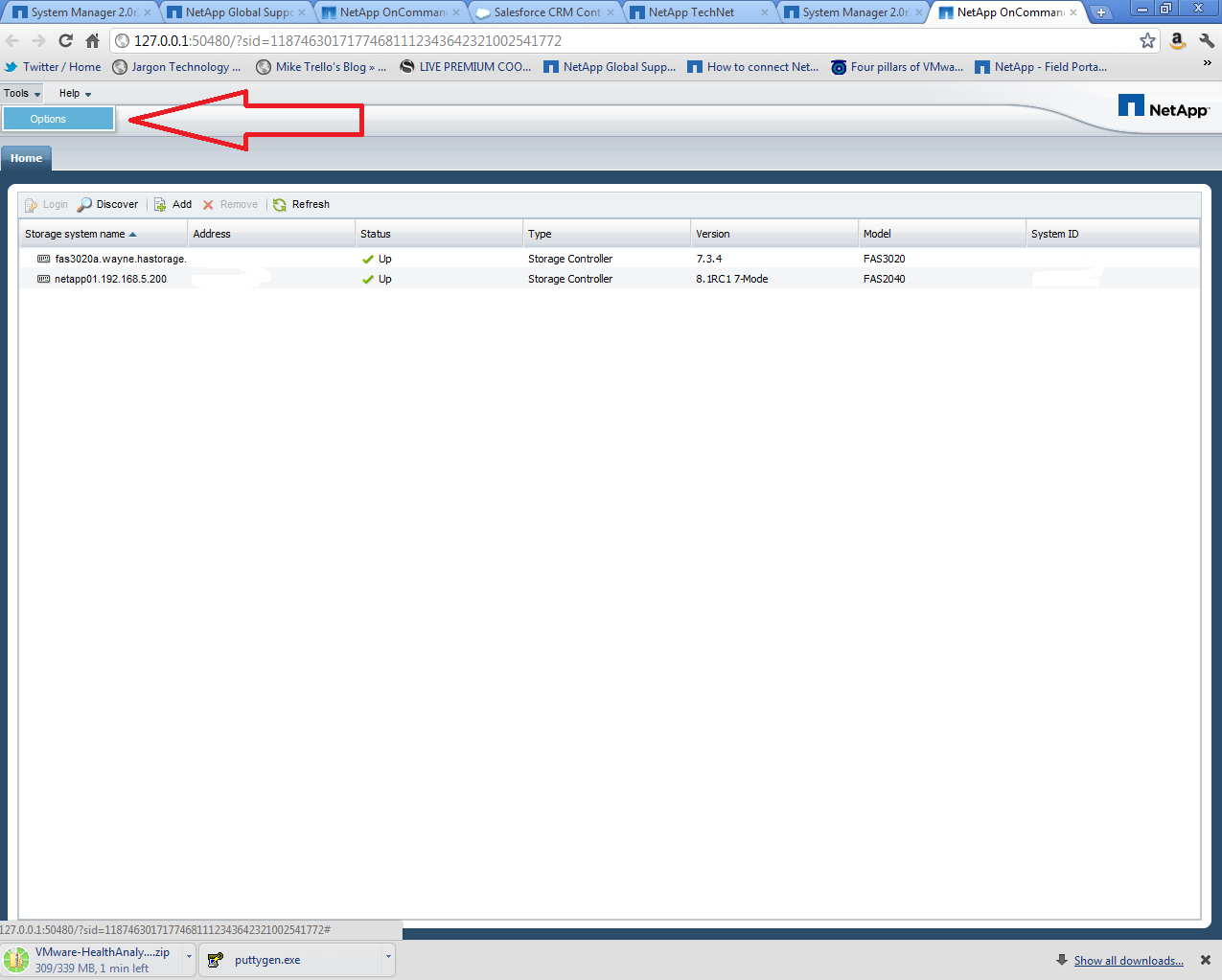Click the green Up checkmark for fas3020a
Viewport: 1222px width, 980px height.
coord(368,259)
